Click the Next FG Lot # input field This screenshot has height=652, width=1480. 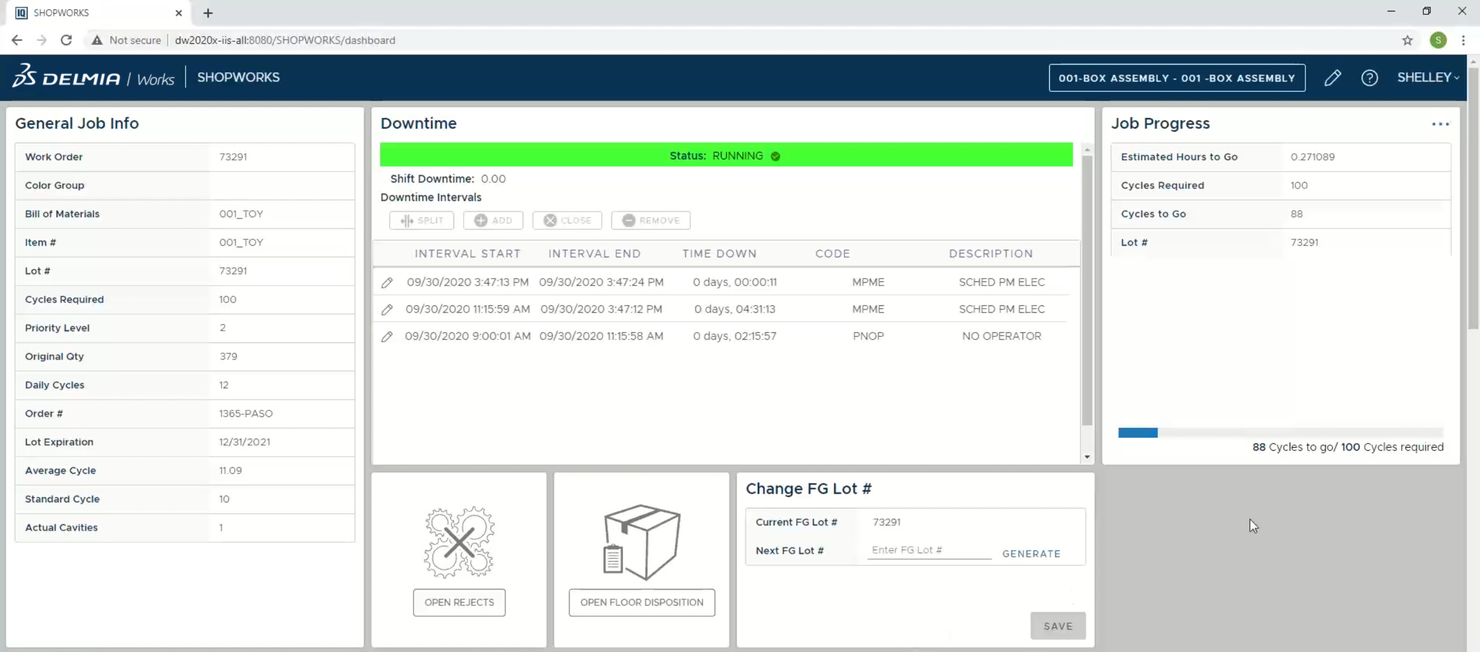coord(928,550)
